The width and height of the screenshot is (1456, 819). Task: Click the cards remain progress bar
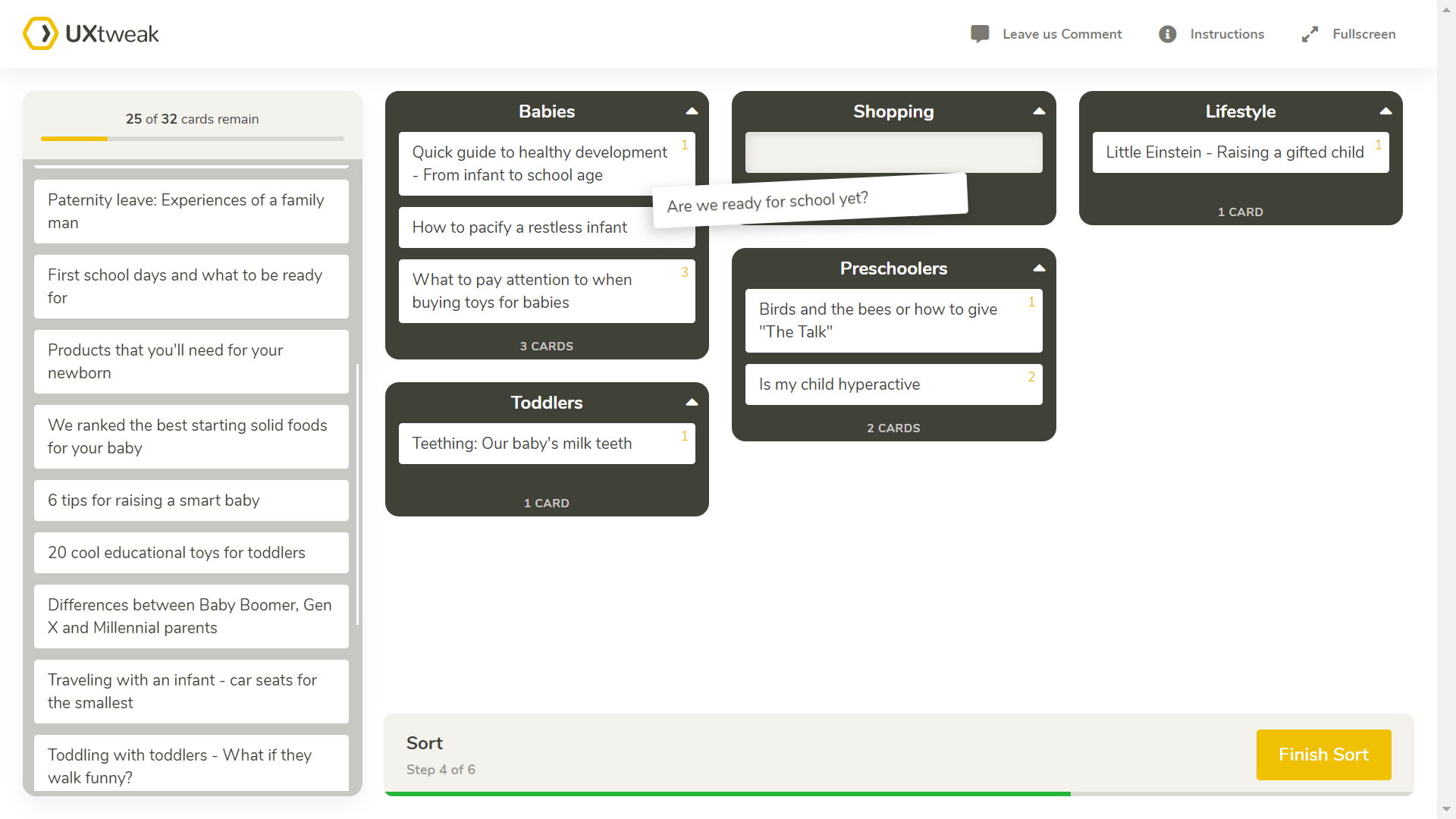[190, 139]
